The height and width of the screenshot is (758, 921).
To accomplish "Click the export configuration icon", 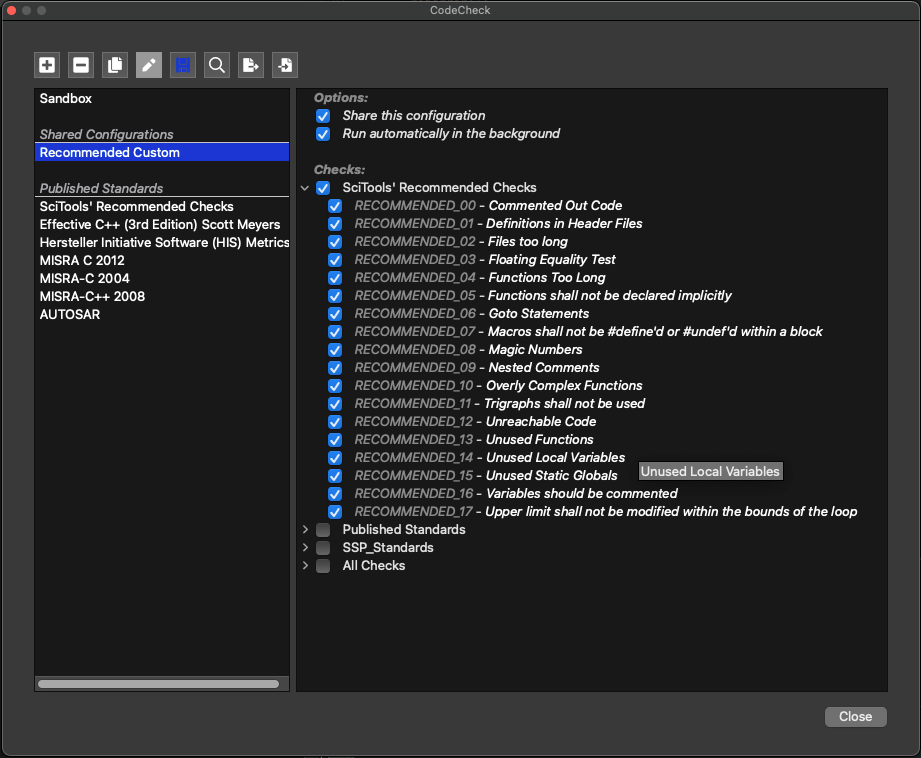I will point(251,65).
